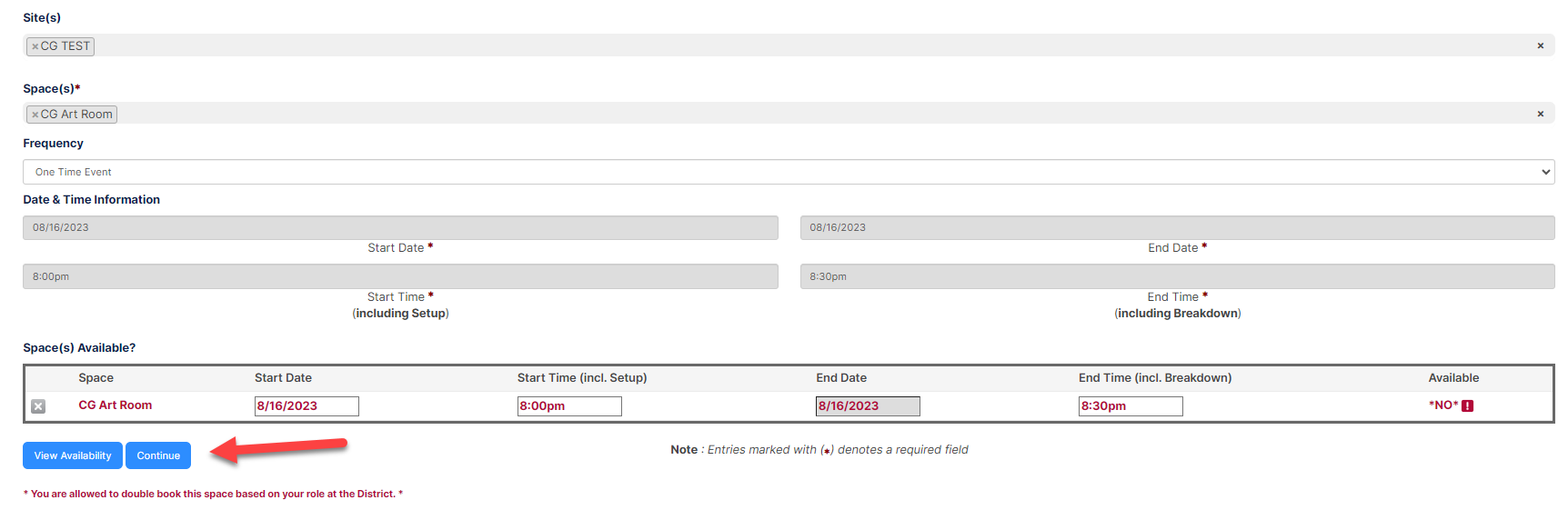1568x510 pixels.
Task: Edit the table row start time 8:00pm
Action: click(569, 406)
